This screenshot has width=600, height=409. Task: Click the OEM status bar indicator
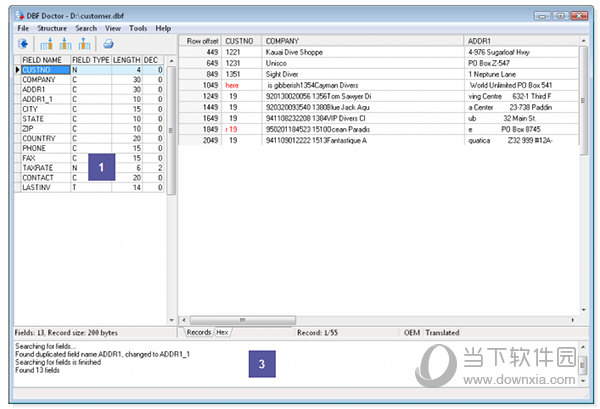tap(412, 332)
